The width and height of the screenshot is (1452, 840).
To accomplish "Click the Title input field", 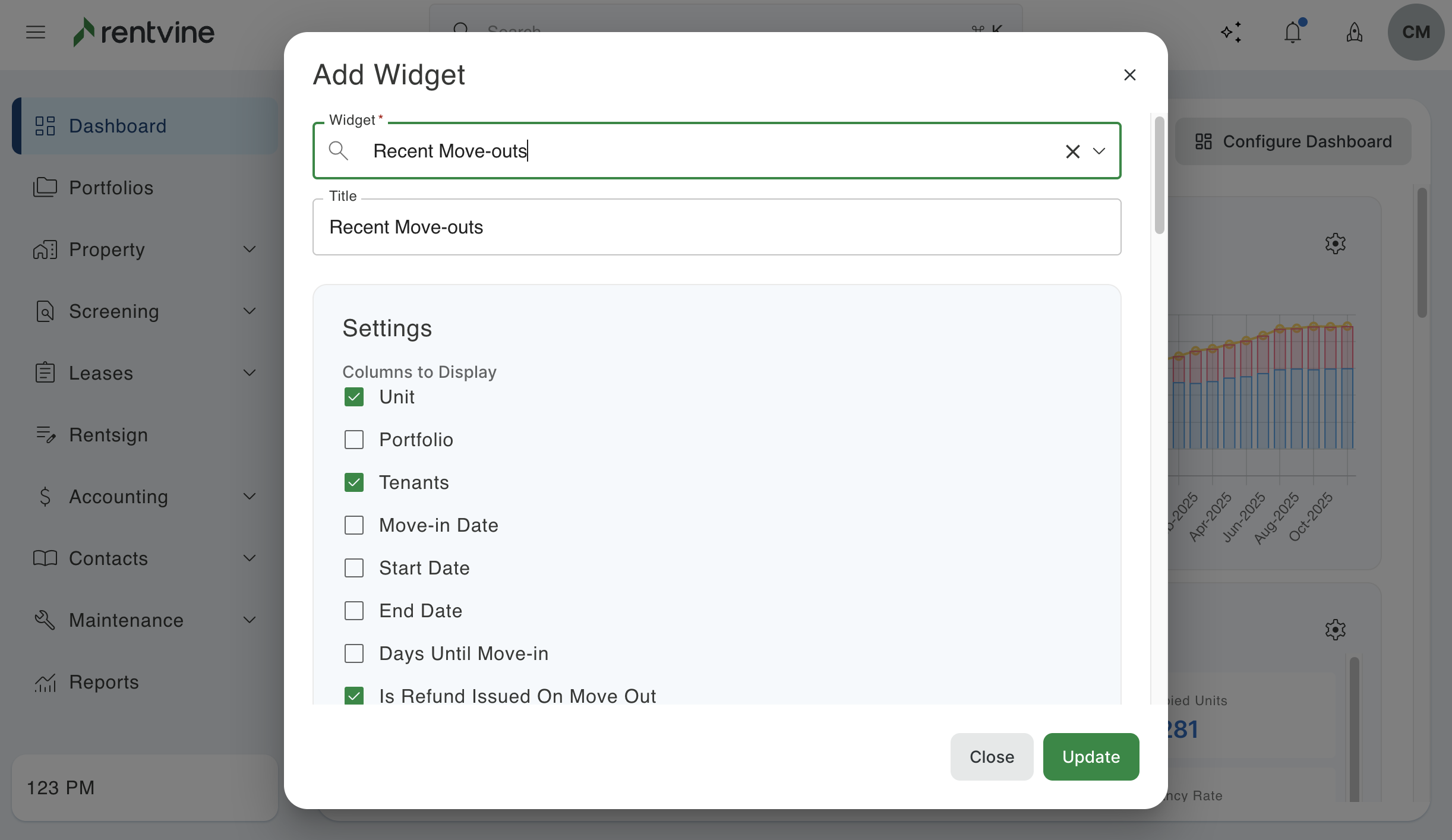I will 716,227.
